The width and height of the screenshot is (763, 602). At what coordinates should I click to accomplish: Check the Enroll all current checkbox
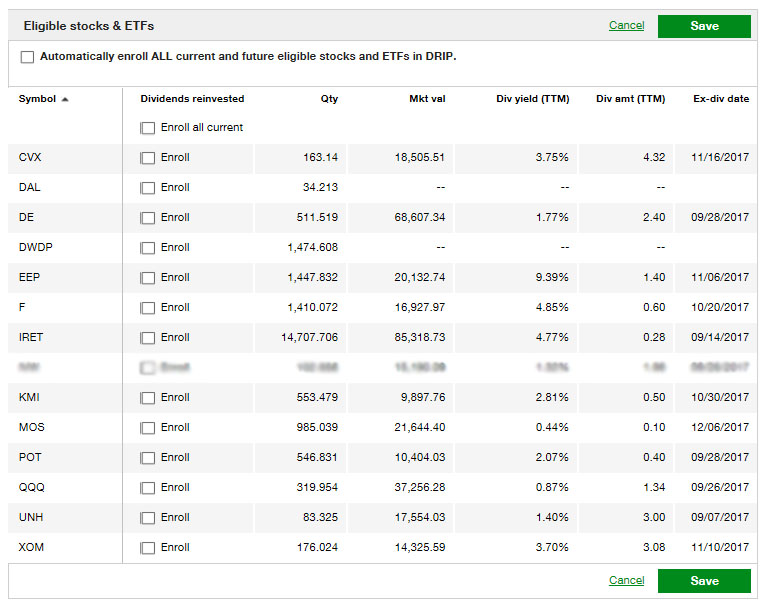[147, 128]
